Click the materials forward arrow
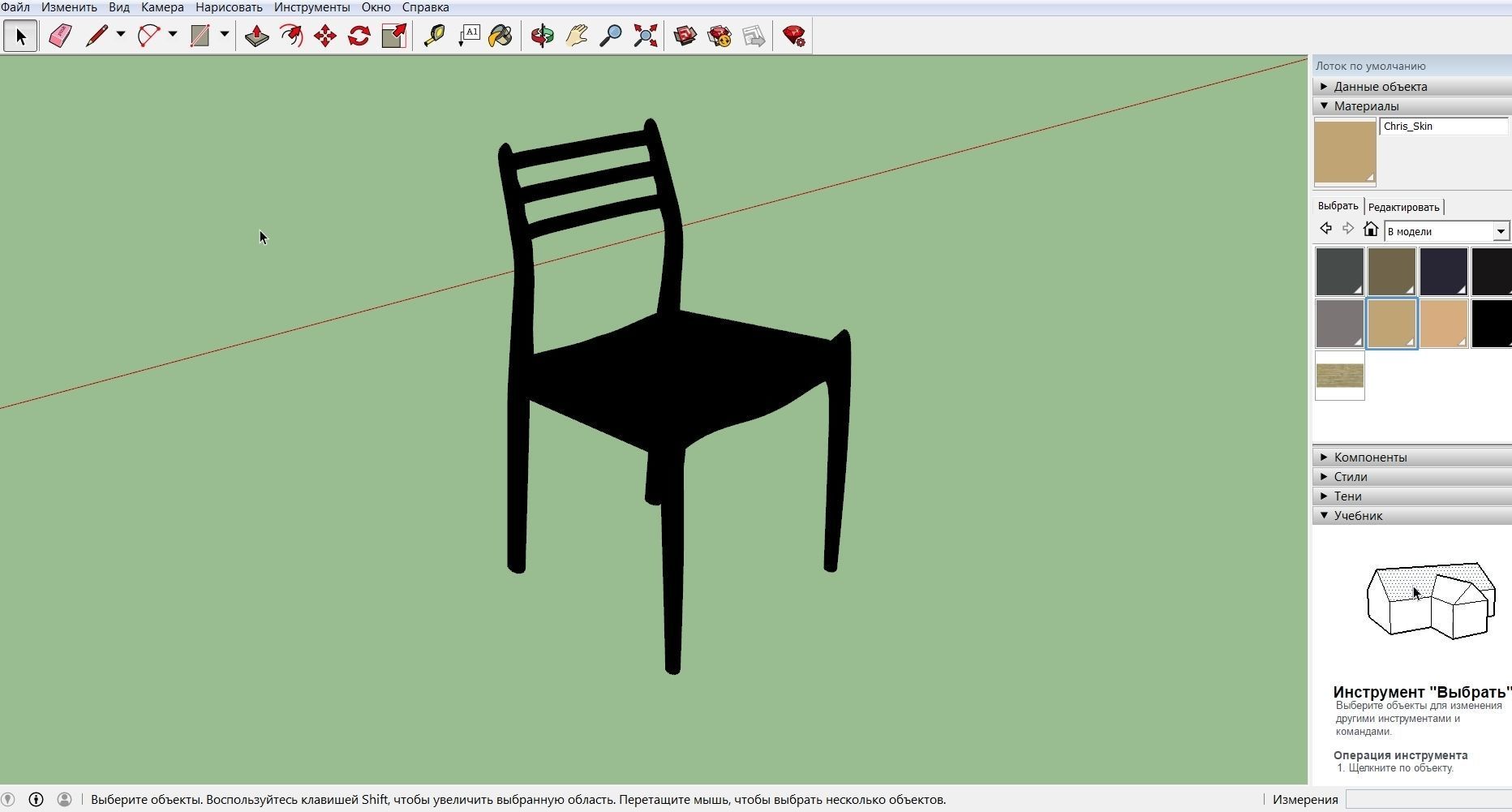The height and width of the screenshot is (812, 1512). [x=1348, y=229]
